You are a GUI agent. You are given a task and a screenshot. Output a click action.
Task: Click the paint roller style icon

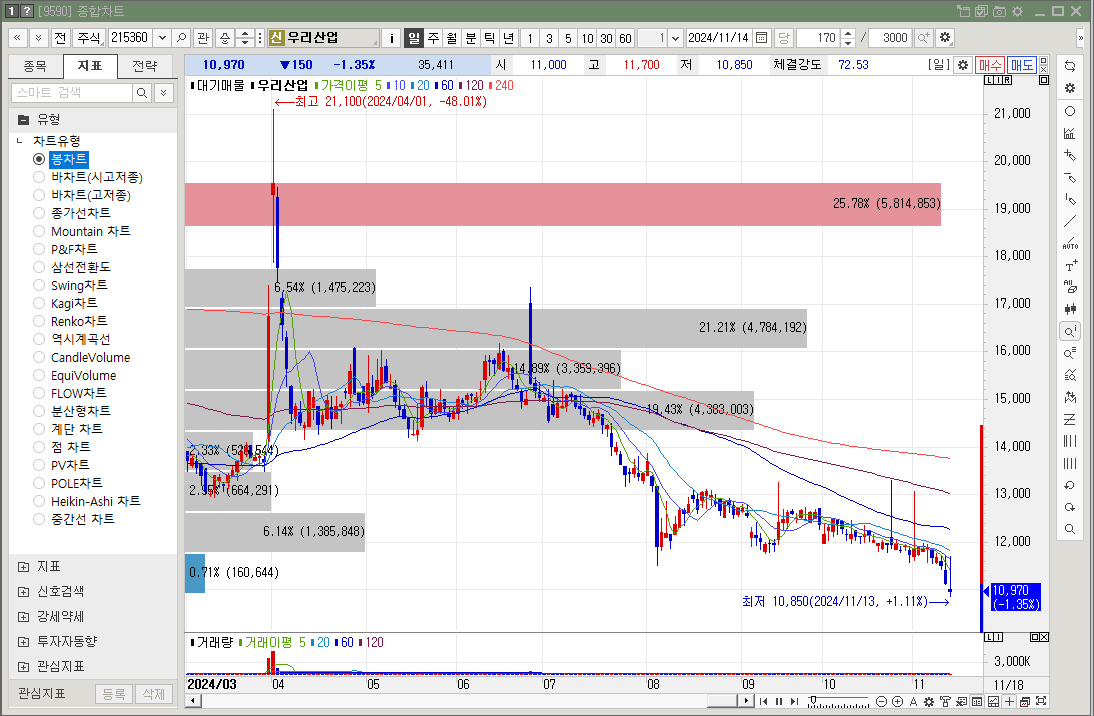[945, 701]
